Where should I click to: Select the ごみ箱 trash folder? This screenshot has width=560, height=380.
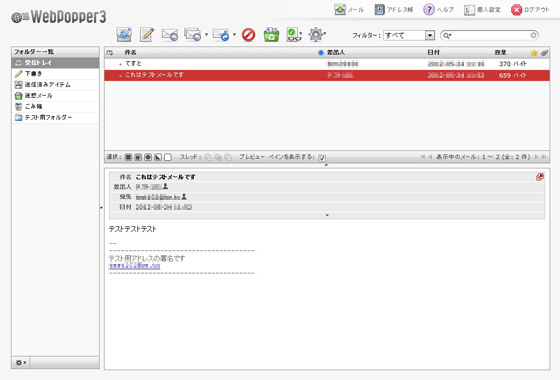[x=55, y=106]
